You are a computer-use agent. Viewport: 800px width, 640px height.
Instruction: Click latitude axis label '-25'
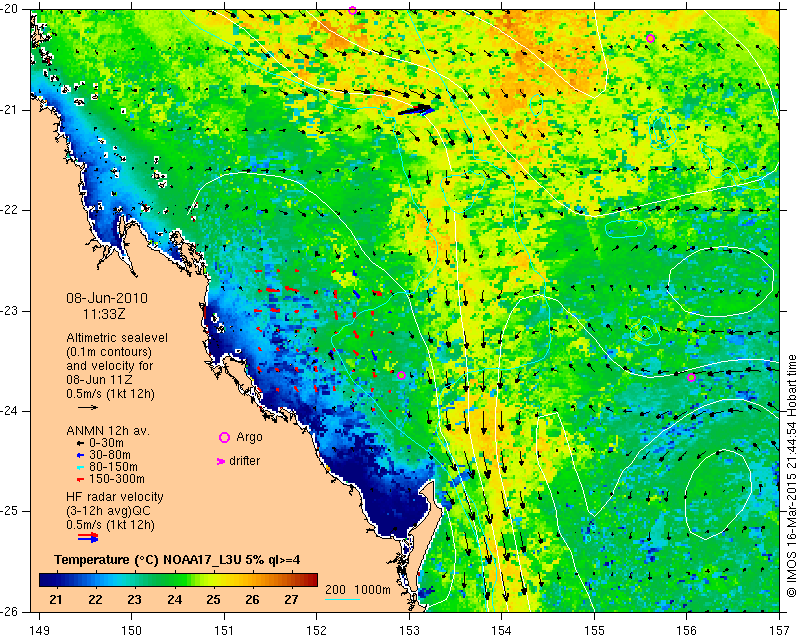point(9,511)
